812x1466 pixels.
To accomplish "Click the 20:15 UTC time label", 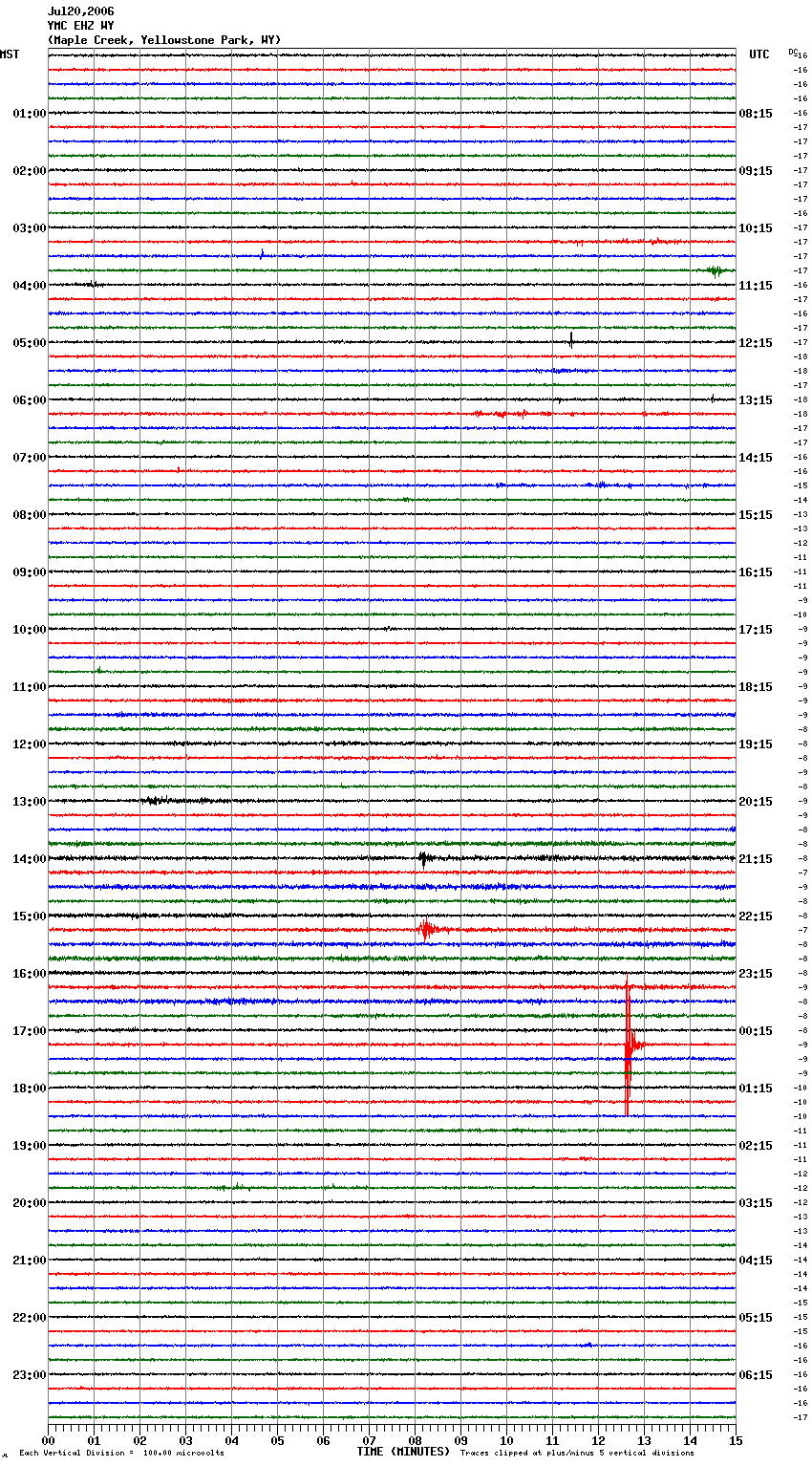I will click(x=756, y=802).
